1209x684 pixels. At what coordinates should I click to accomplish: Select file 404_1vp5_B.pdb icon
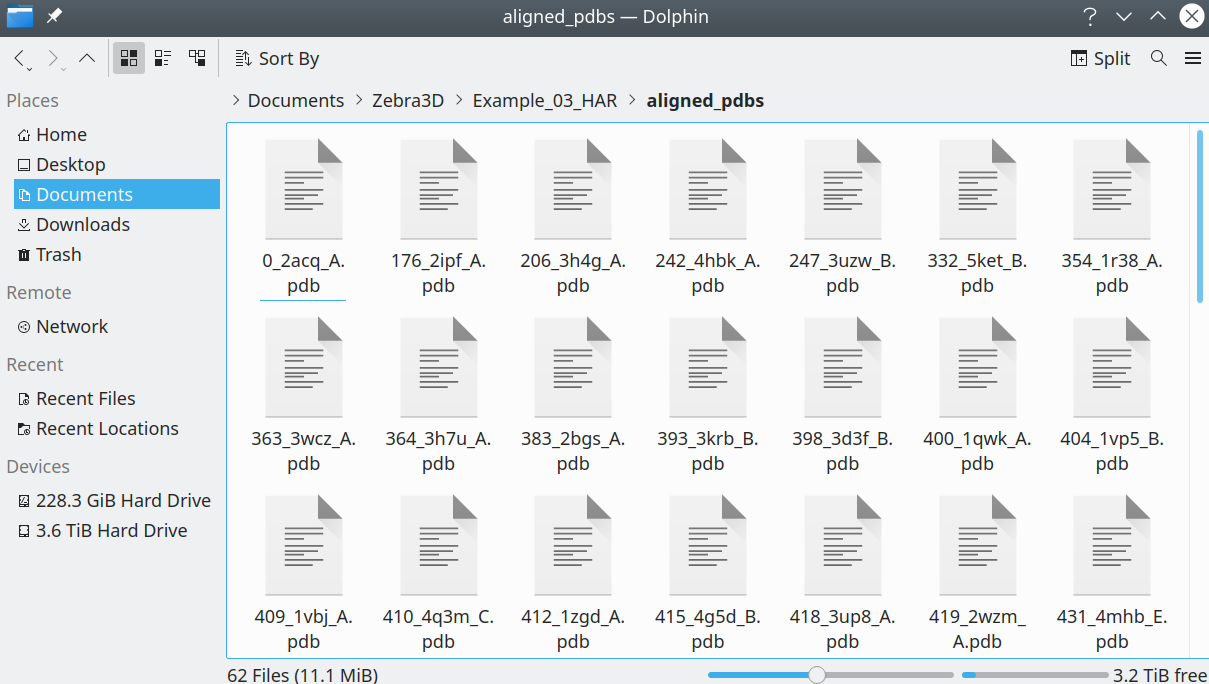(x=1112, y=367)
